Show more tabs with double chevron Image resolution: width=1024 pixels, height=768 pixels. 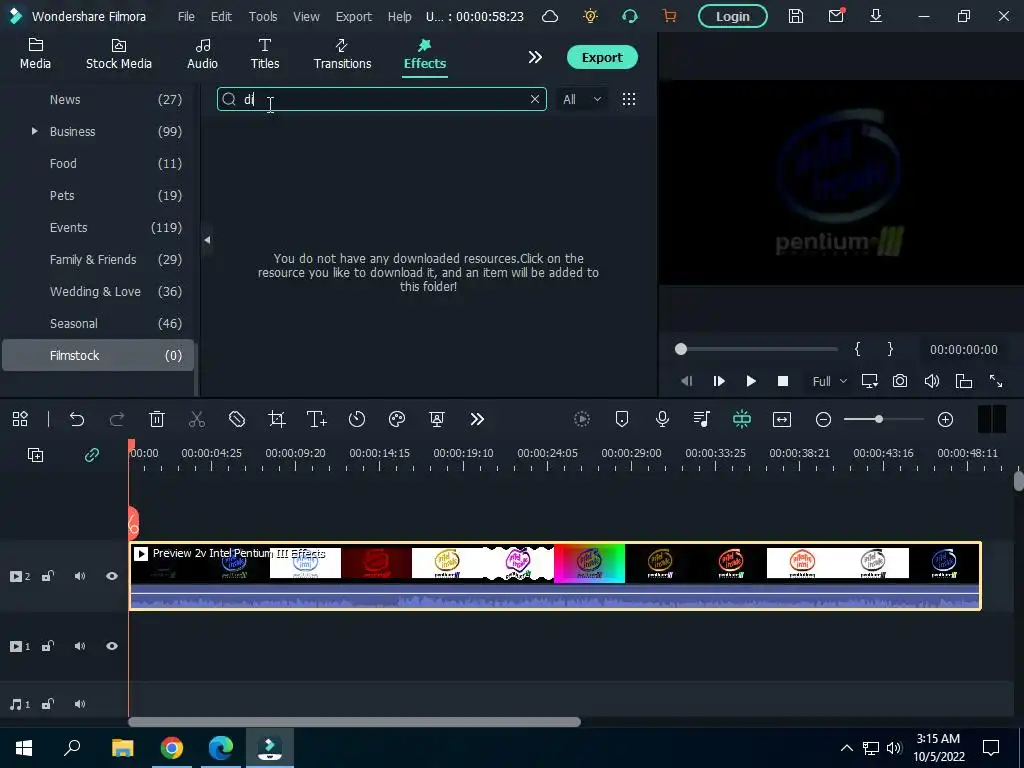[x=535, y=57]
